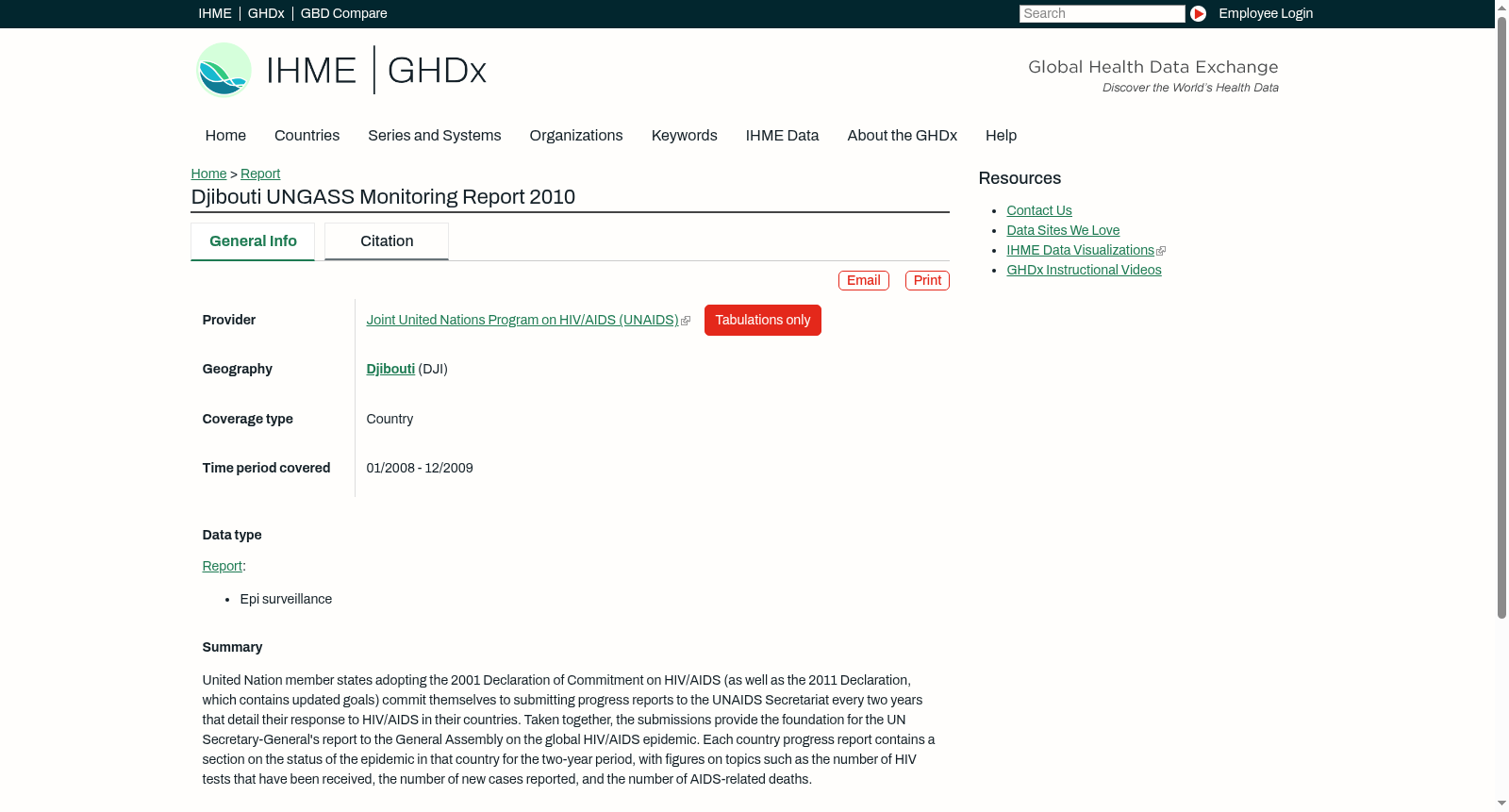Screen dimensions: 1509x812
Task: Click the GHDx wordmark in header
Action: (437, 71)
